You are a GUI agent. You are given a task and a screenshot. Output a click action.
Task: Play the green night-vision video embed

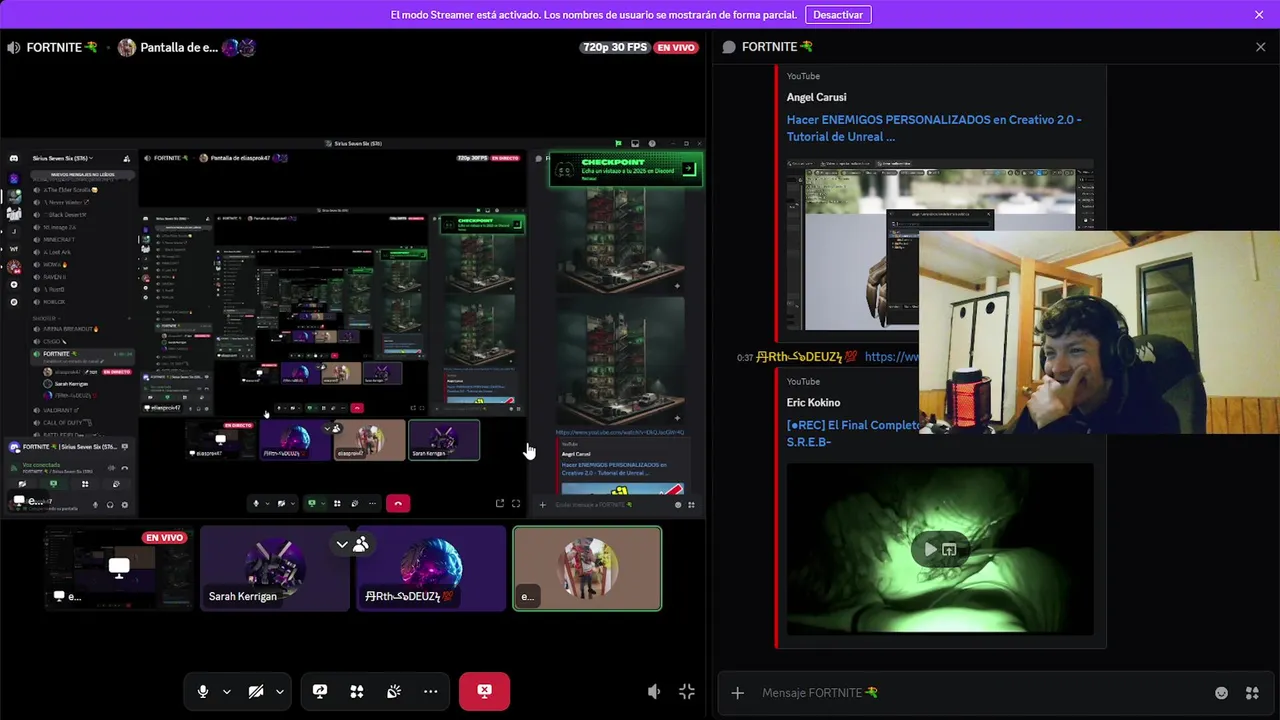click(930, 549)
